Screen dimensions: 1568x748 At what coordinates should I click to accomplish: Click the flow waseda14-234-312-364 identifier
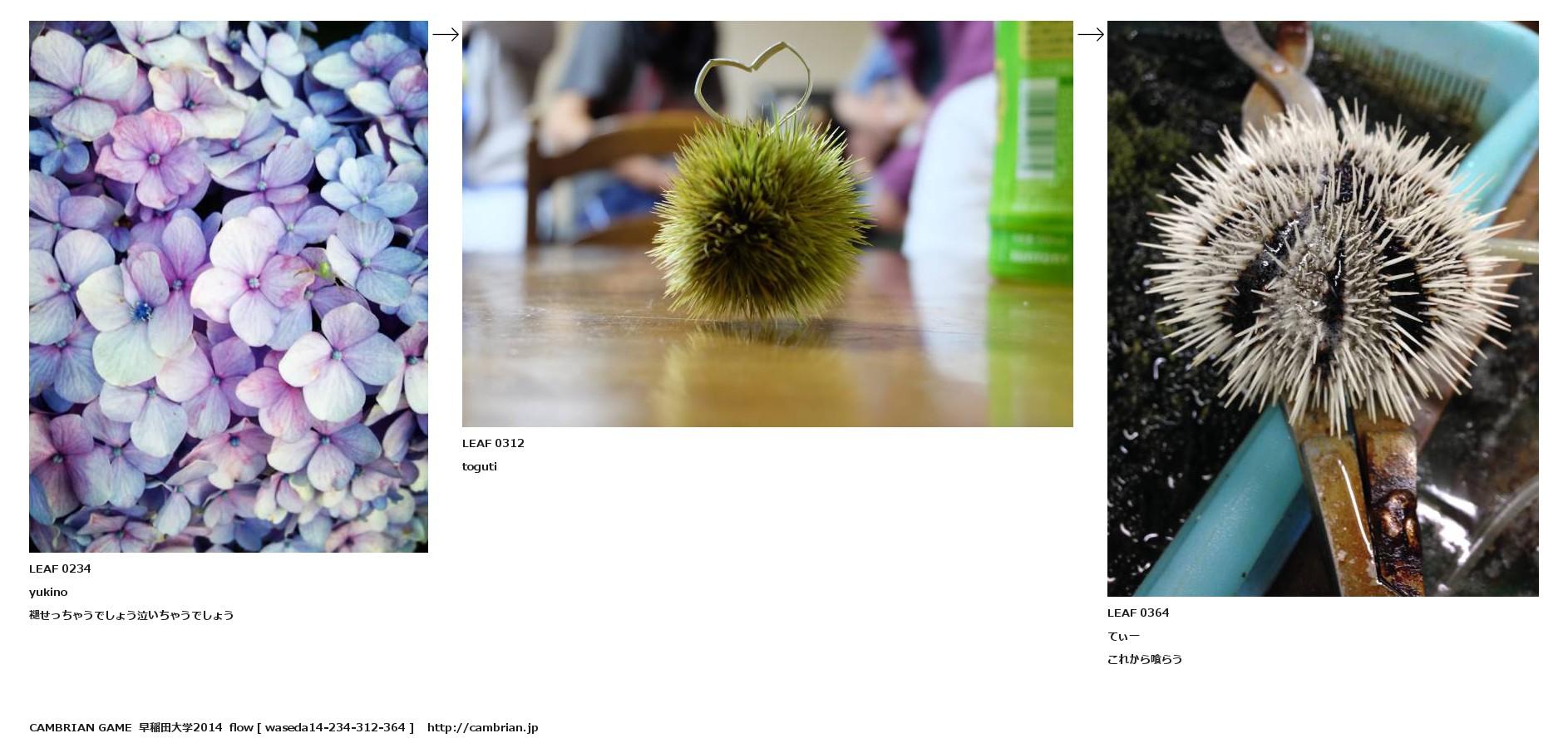click(x=322, y=727)
